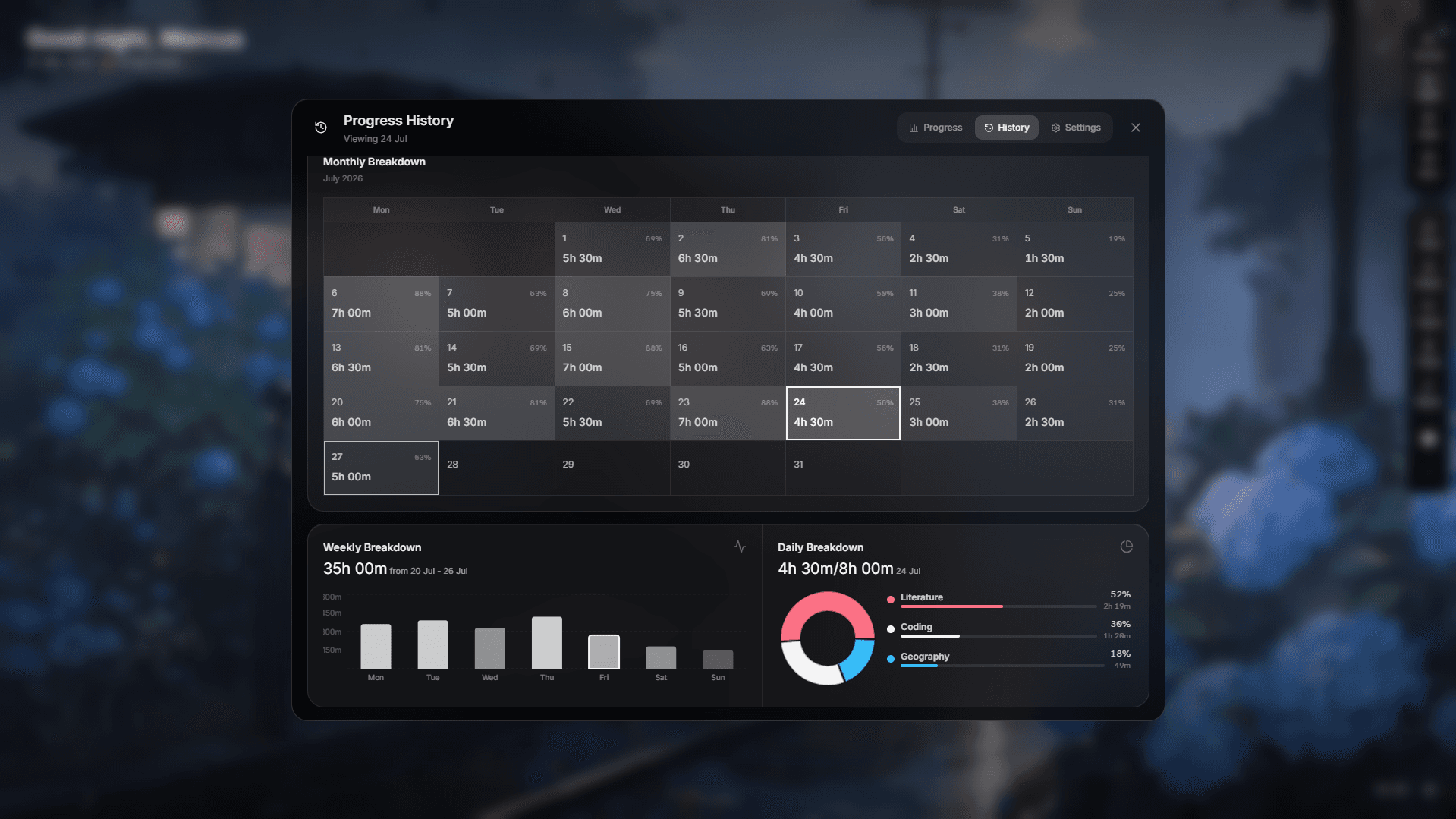Click the Literature category row

[x=1008, y=600]
